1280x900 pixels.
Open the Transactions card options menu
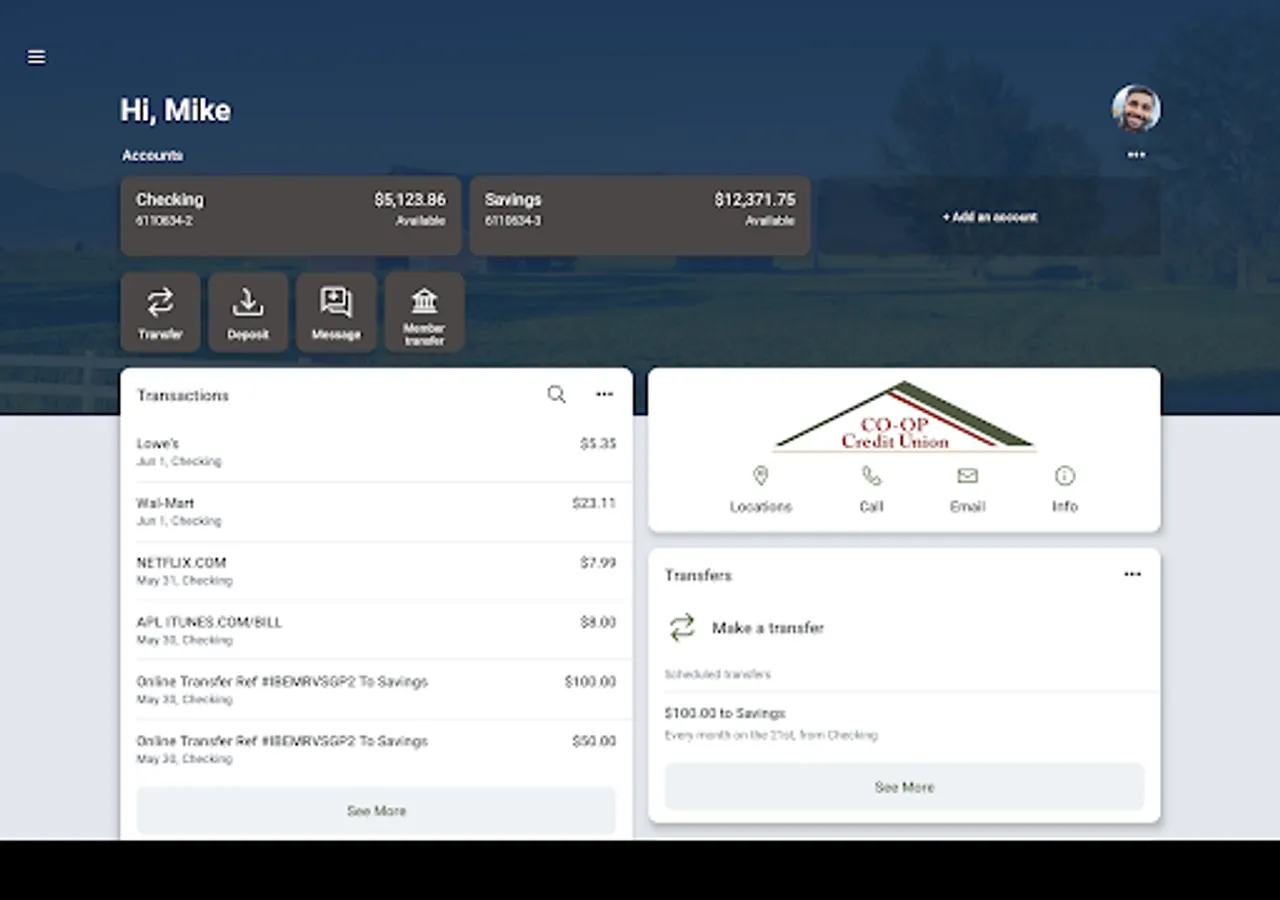pyautogui.click(x=605, y=395)
